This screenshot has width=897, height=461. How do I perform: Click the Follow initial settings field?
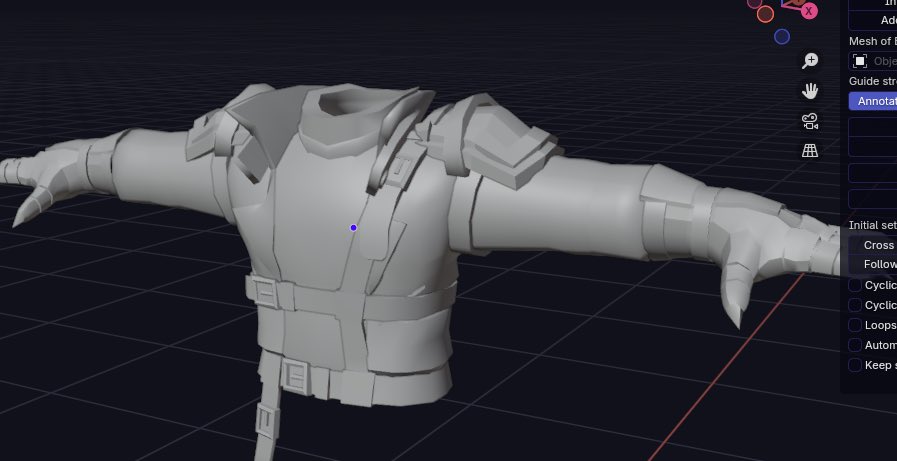pyautogui.click(x=873, y=264)
